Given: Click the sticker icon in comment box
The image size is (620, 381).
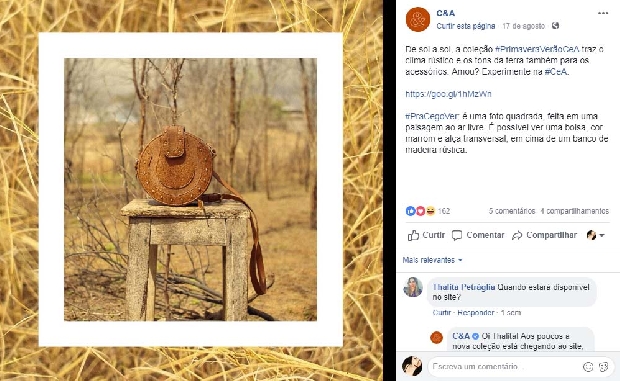Looking at the screenshot, I should click(x=603, y=367).
